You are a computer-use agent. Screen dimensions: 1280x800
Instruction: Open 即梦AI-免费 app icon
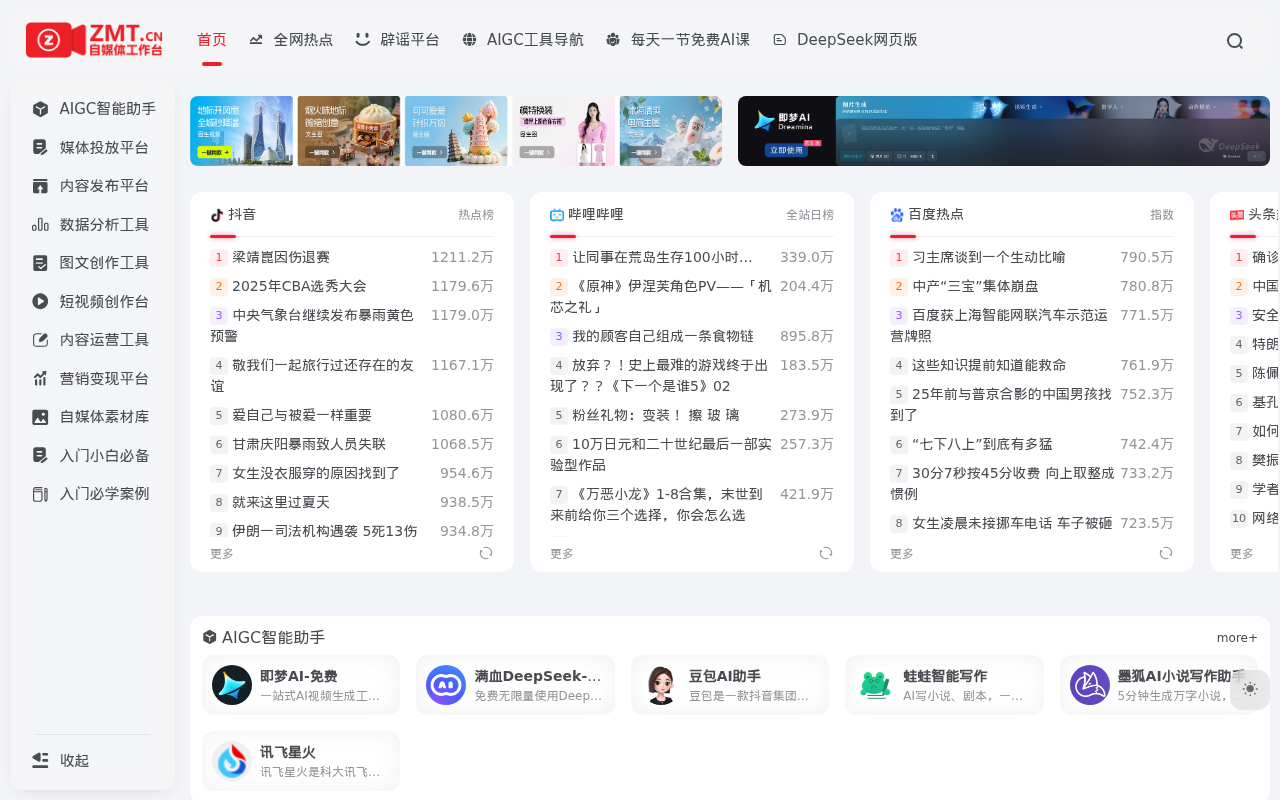[232, 685]
